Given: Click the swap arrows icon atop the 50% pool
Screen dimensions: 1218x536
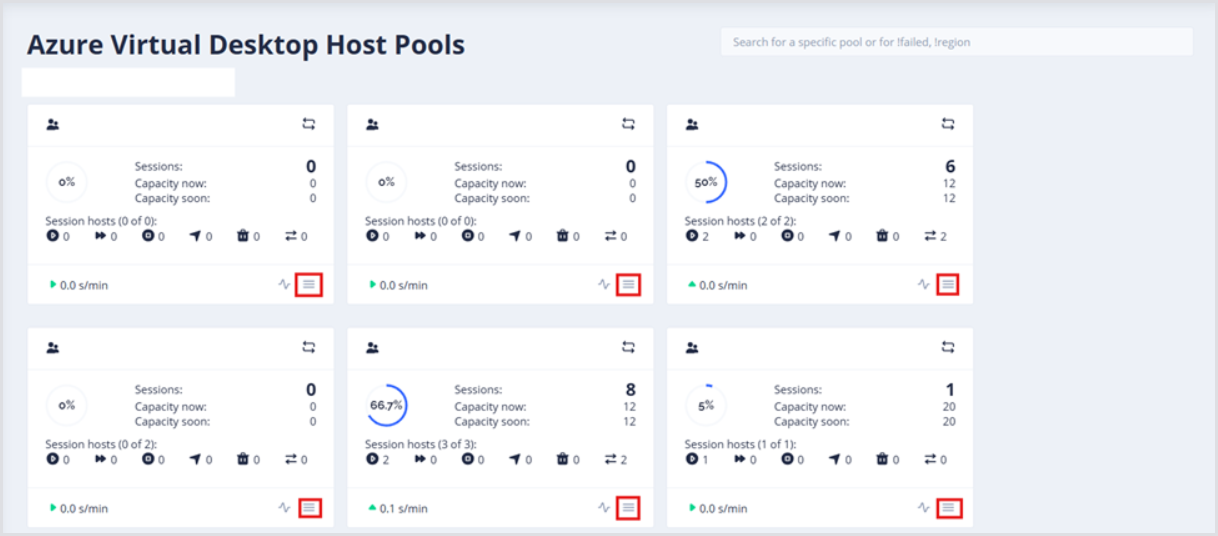Looking at the screenshot, I should pos(948,124).
